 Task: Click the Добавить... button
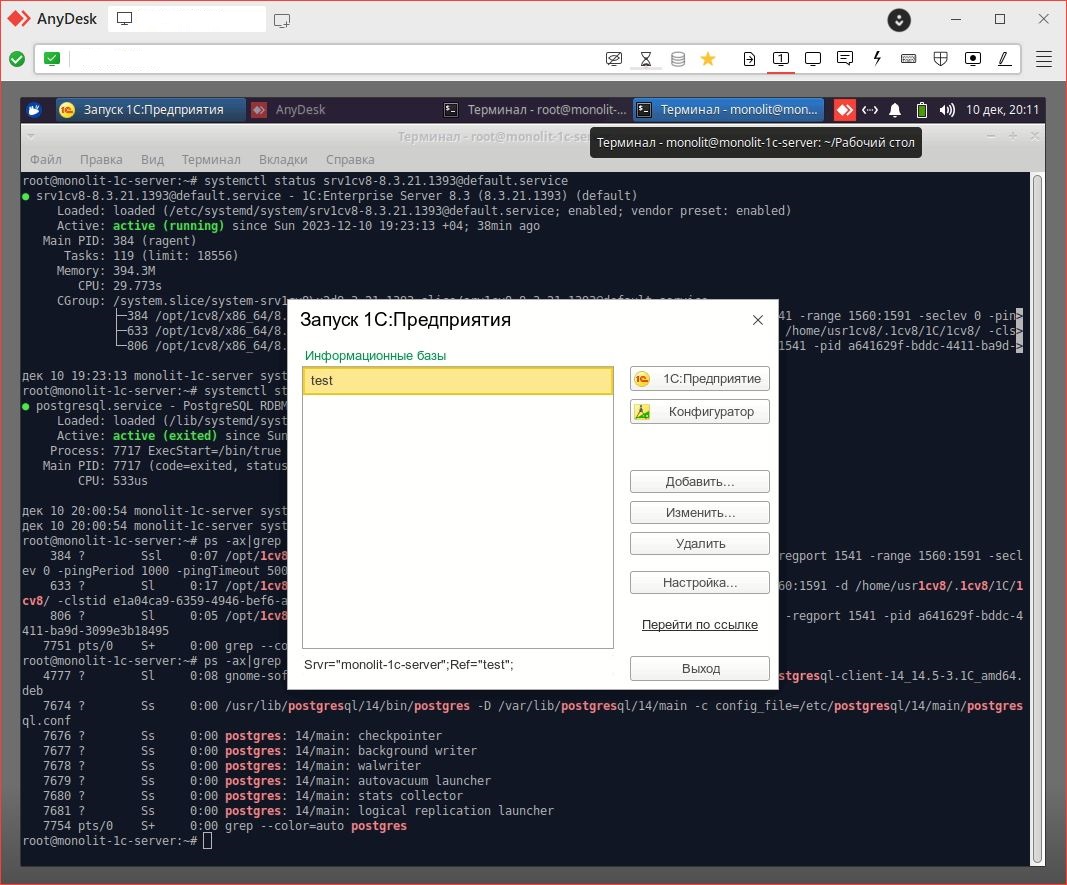click(700, 482)
